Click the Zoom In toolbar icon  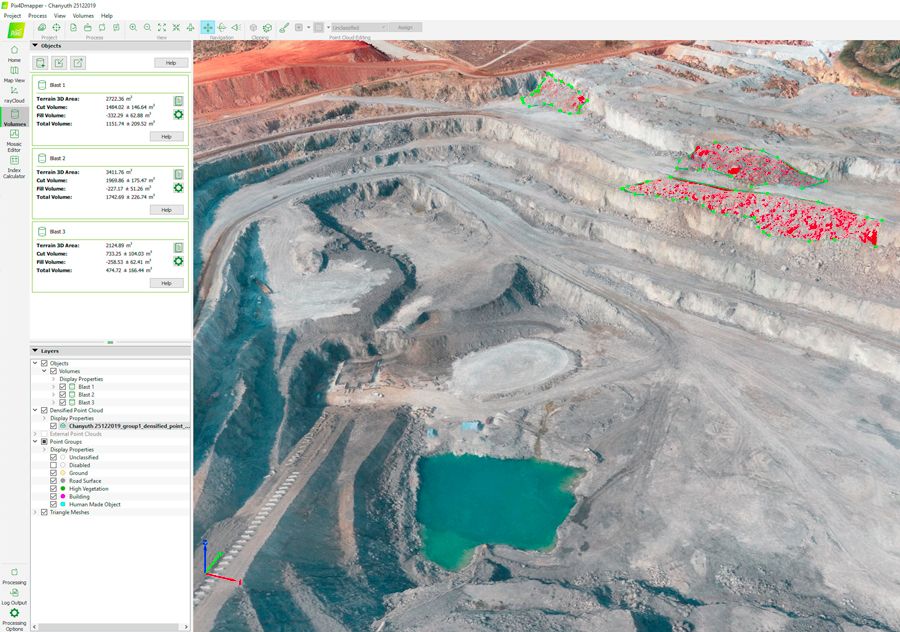pos(133,27)
